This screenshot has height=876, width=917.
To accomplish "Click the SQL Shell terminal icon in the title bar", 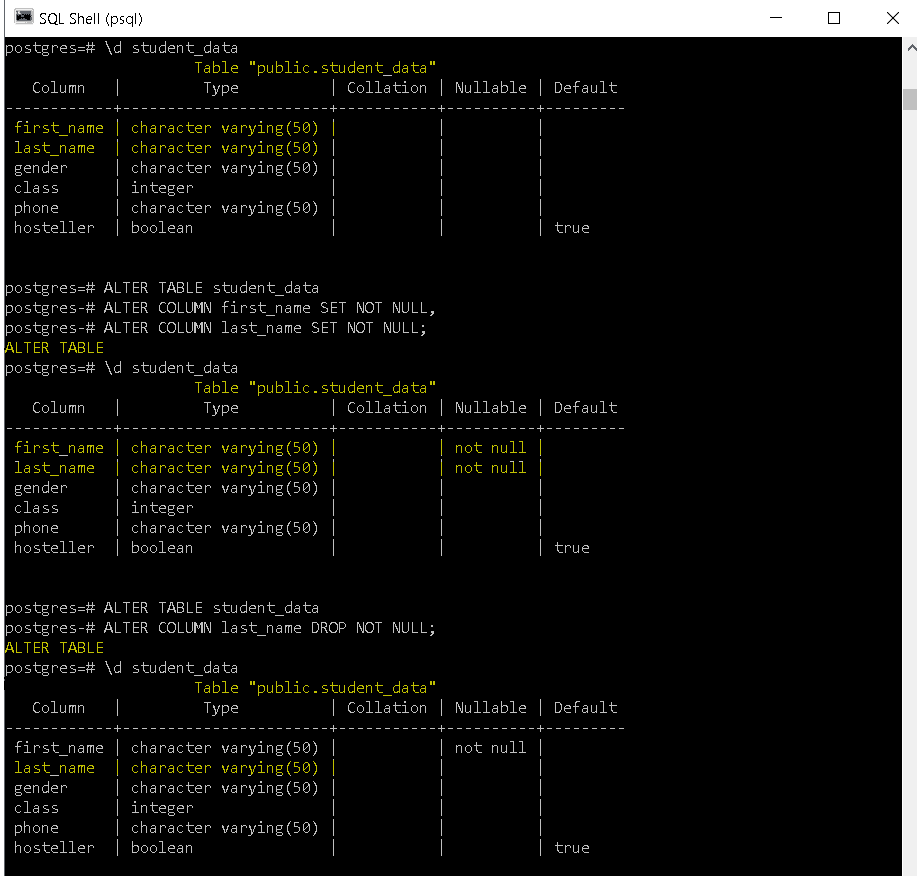I will (23, 17).
